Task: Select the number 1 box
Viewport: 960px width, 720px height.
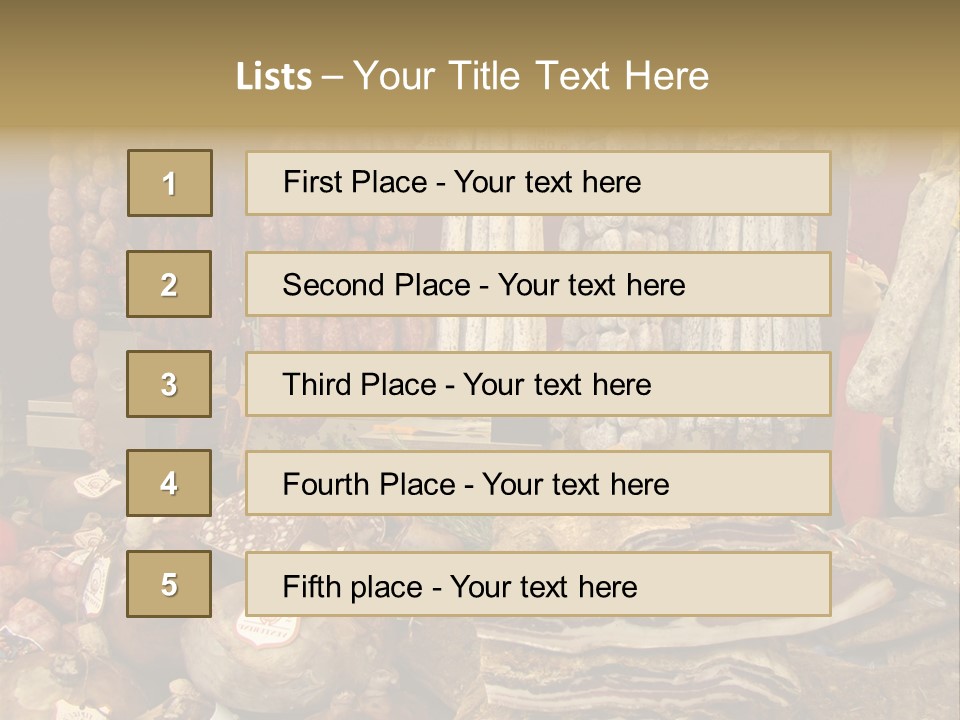Action: 170,183
